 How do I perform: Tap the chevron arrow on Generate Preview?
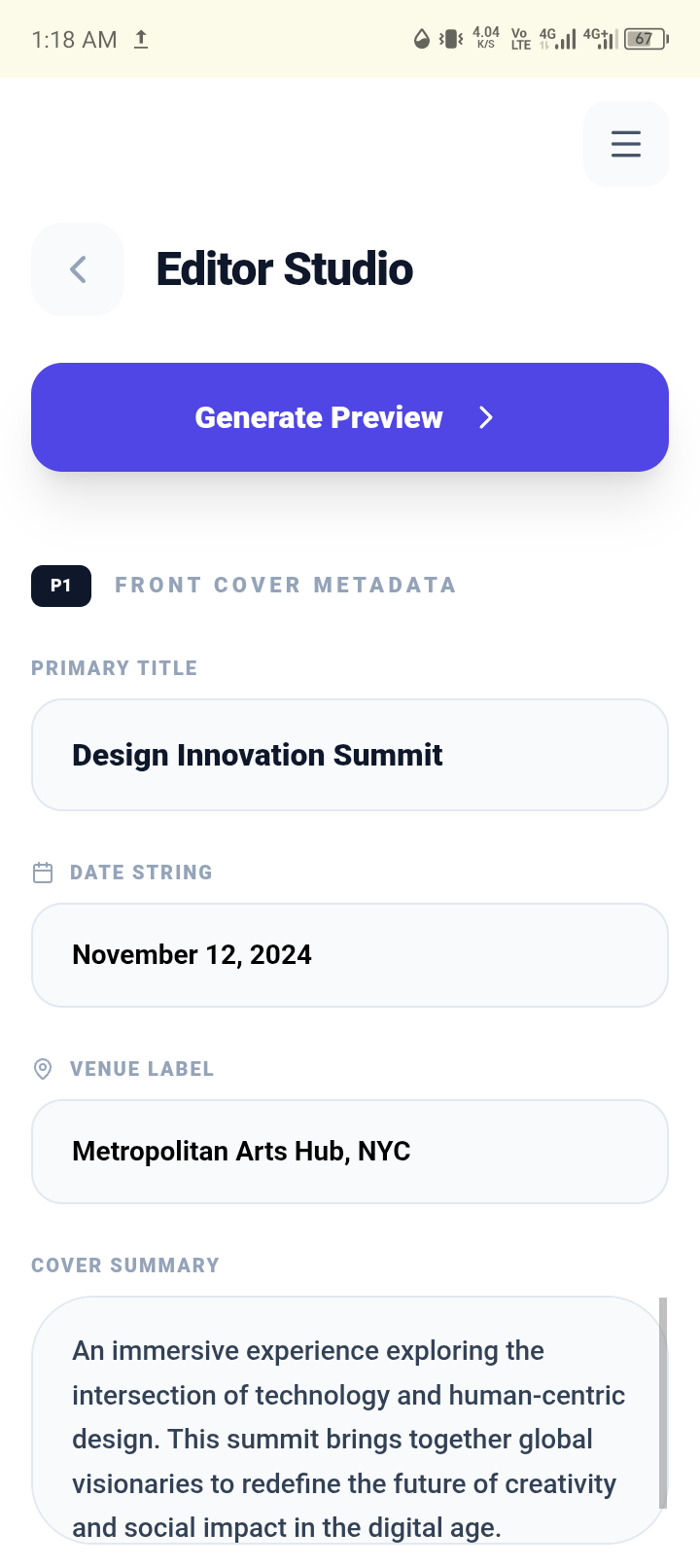pos(486,417)
